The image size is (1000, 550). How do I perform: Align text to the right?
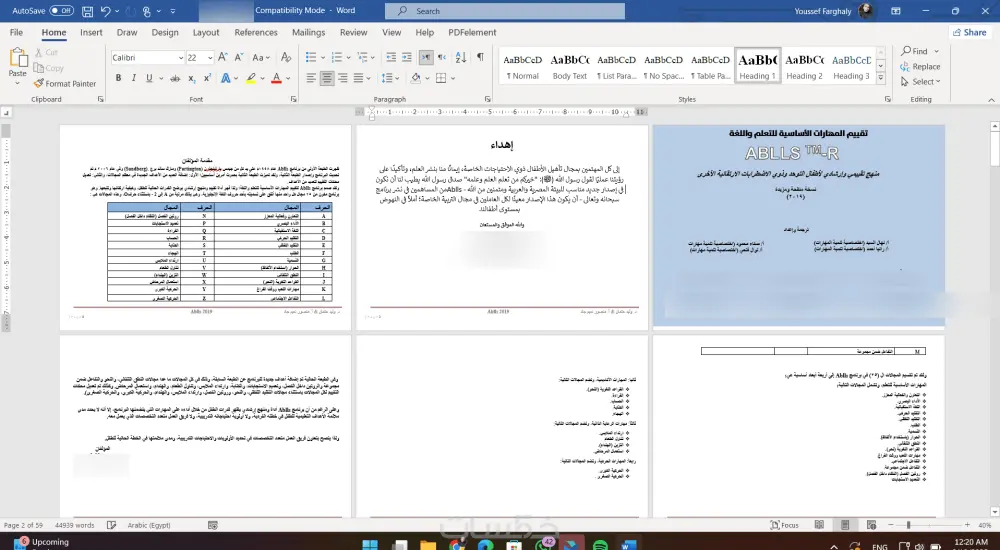pos(343,78)
